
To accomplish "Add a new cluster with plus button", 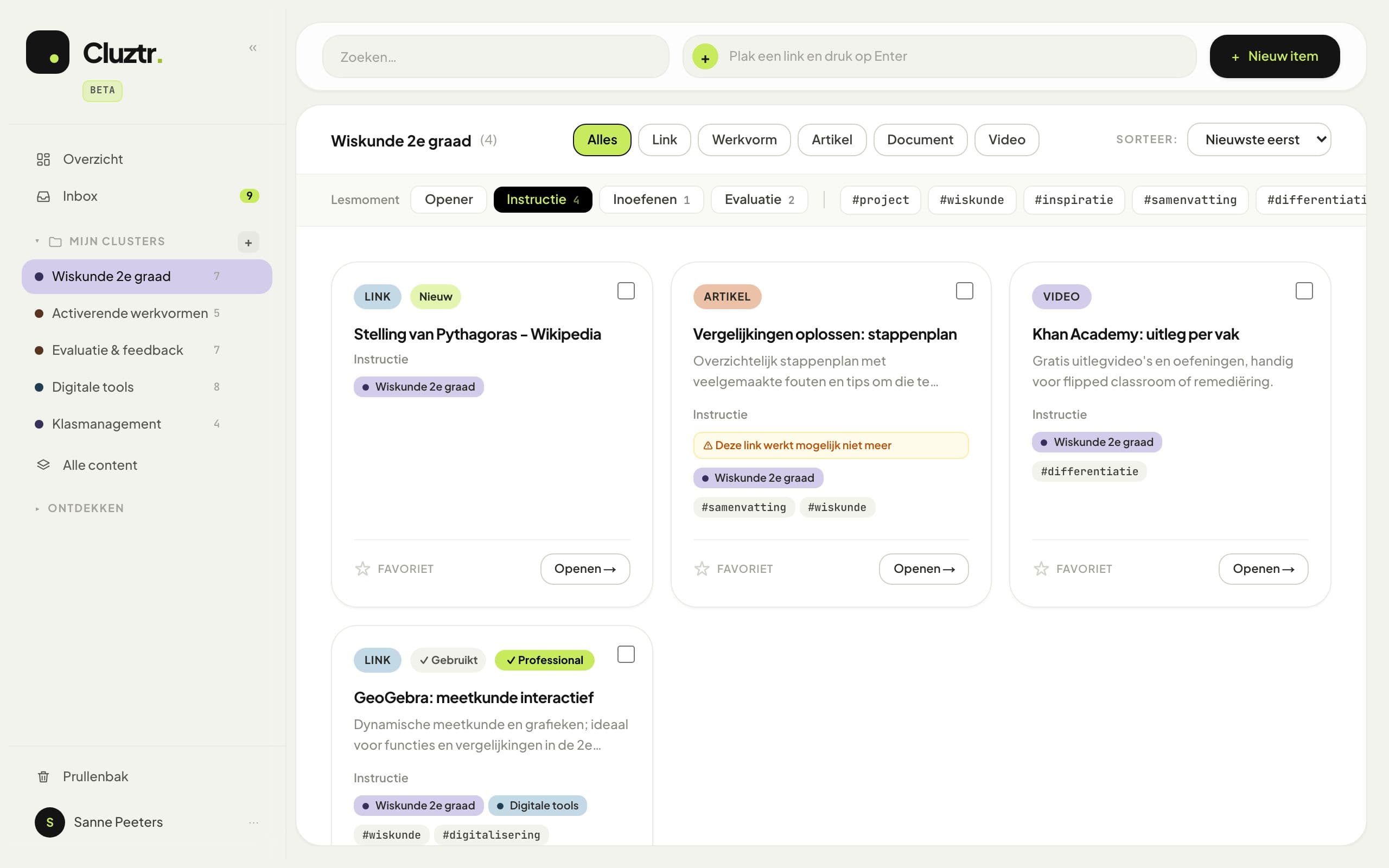I will [248, 242].
